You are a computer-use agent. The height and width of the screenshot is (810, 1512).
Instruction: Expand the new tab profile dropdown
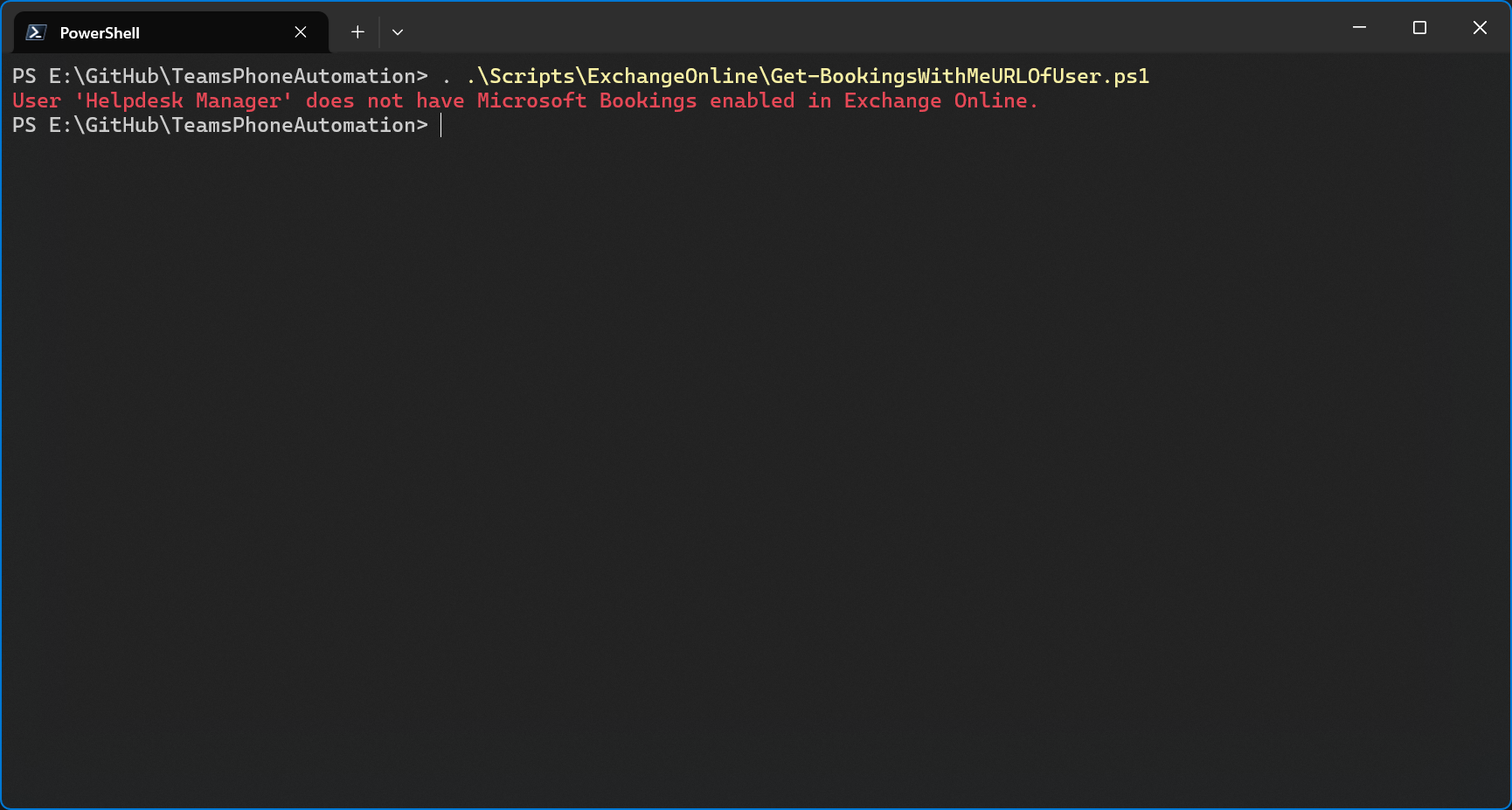pyautogui.click(x=398, y=32)
